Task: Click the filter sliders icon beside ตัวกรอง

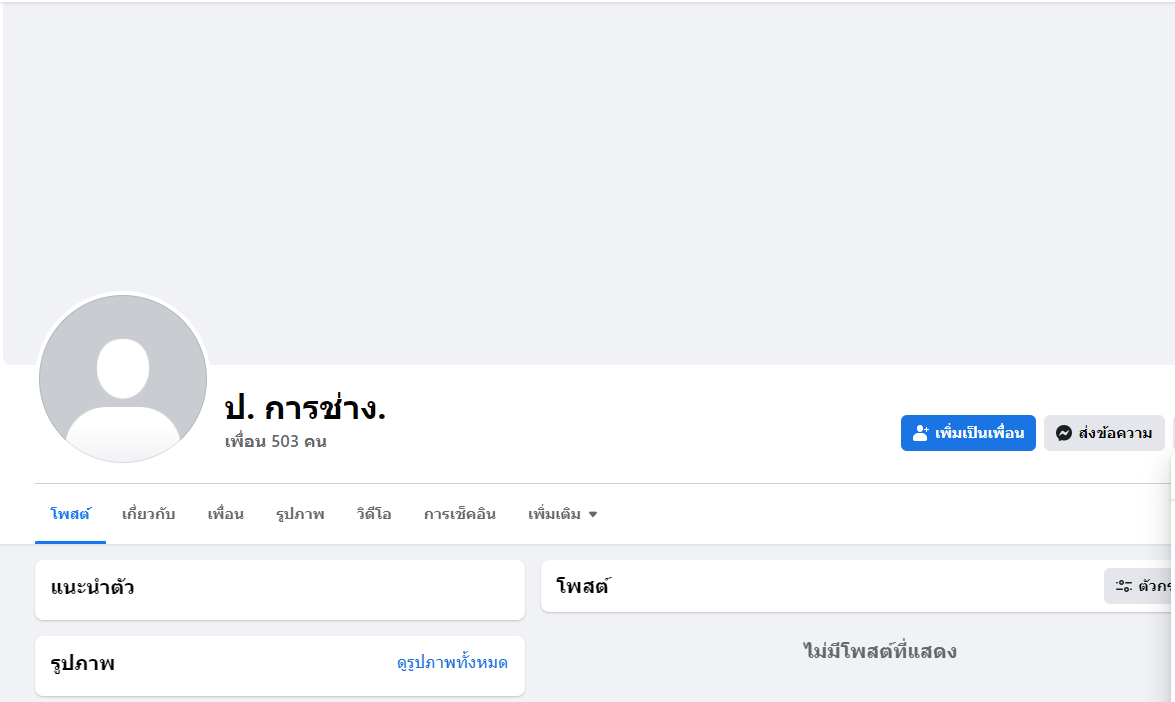Action: (x=1124, y=586)
